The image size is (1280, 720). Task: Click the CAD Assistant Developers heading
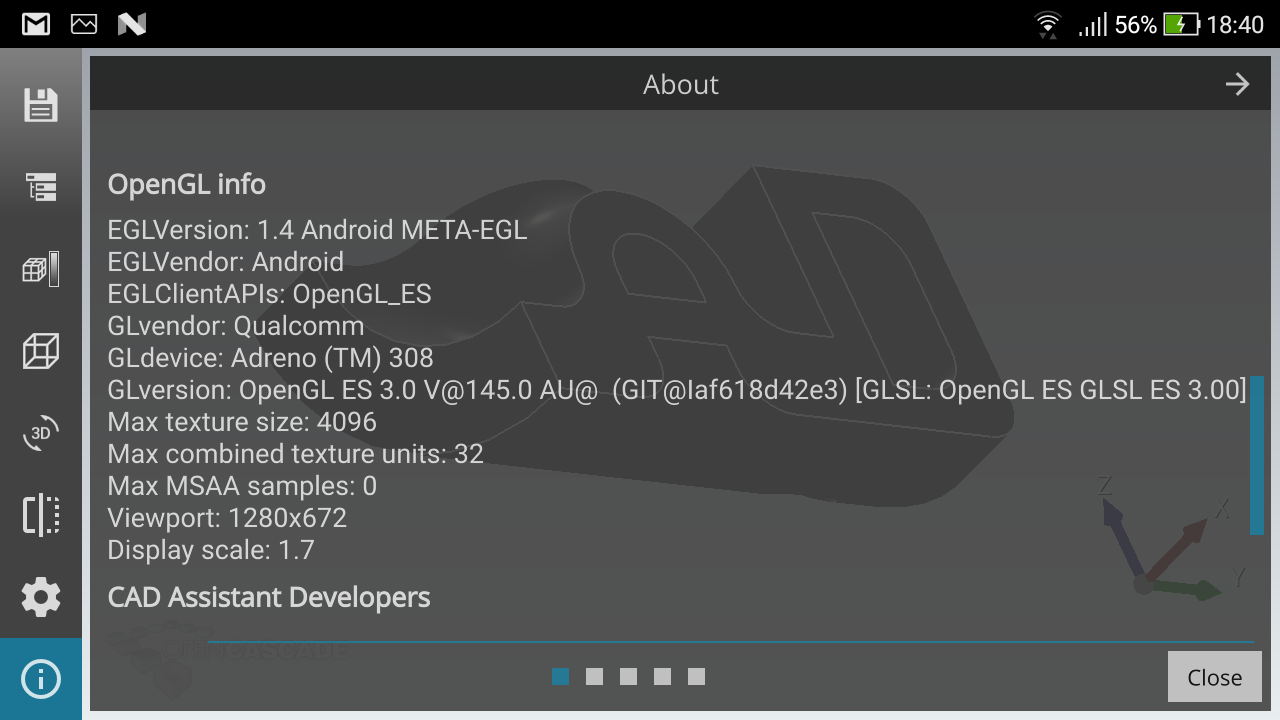[269, 597]
